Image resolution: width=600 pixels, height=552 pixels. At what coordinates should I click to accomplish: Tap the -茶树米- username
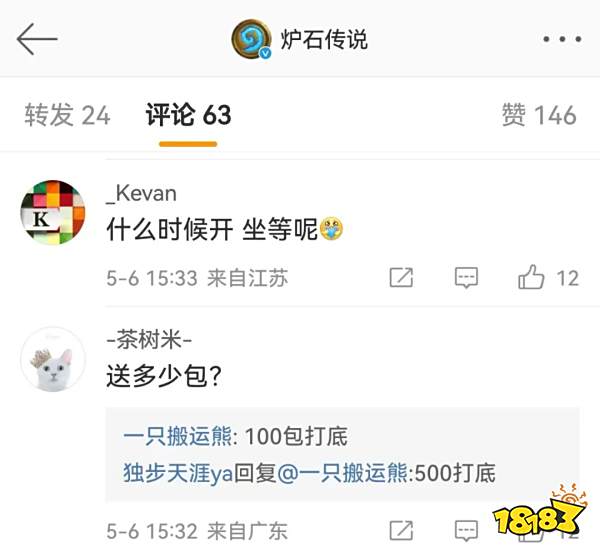(149, 339)
